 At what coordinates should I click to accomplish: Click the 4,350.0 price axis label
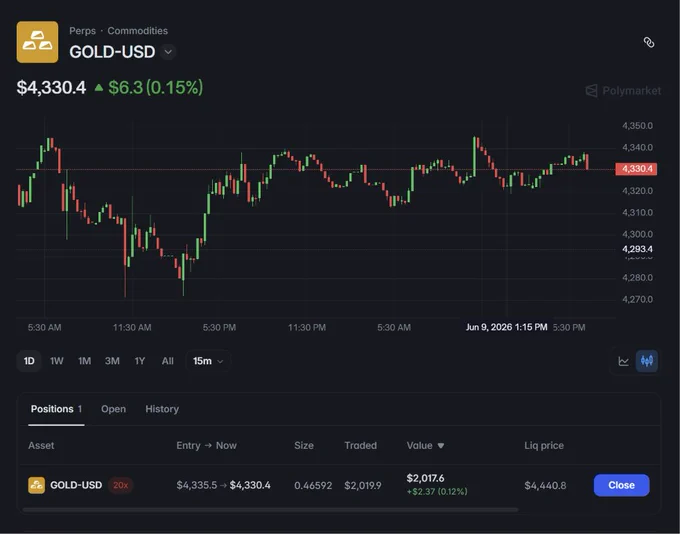[x=637, y=126]
